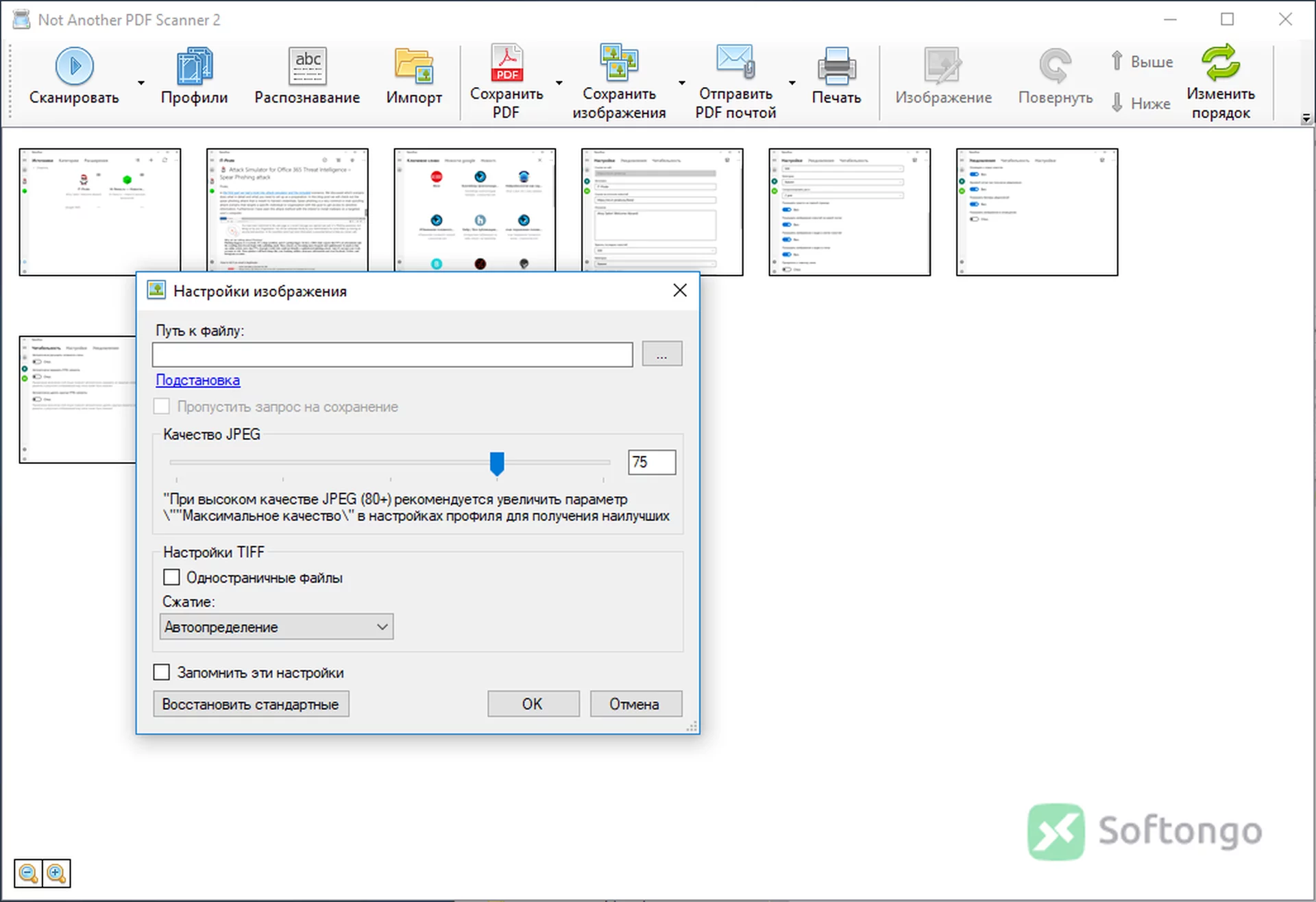1316x902 pixels.
Task: Open the Сканировать dropdown arrow
Action: [141, 83]
